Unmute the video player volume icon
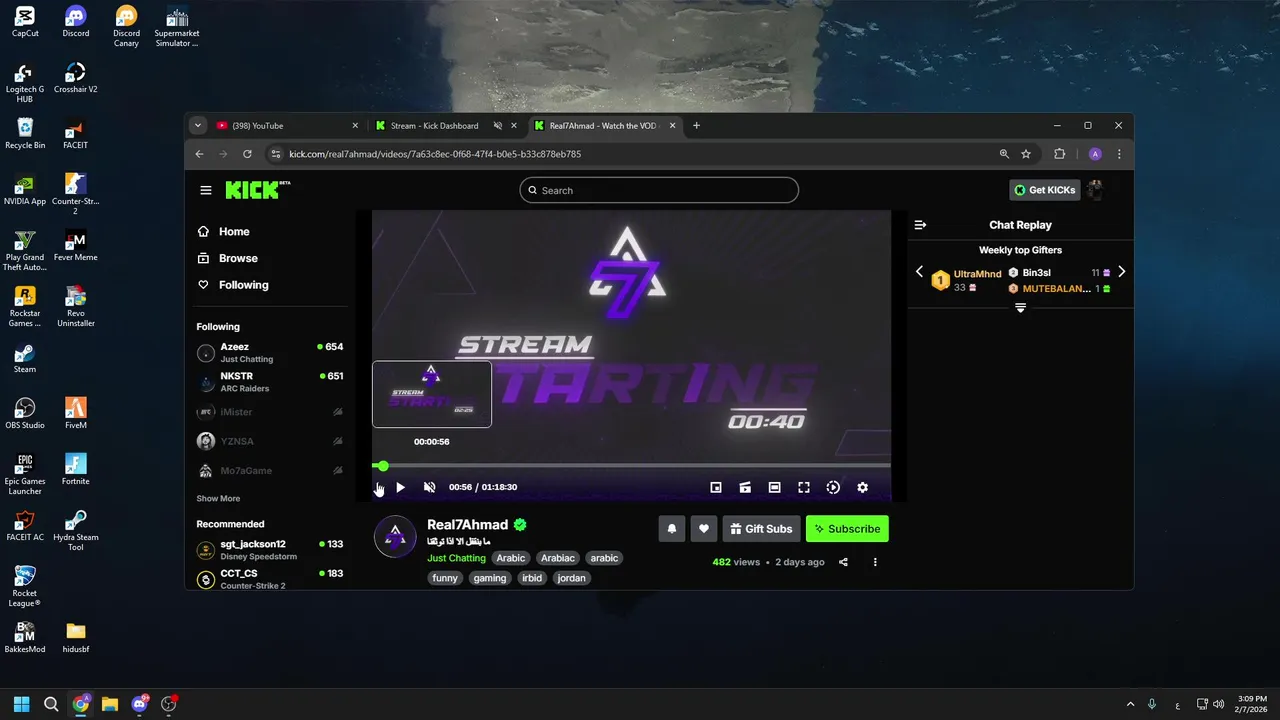 coord(429,488)
